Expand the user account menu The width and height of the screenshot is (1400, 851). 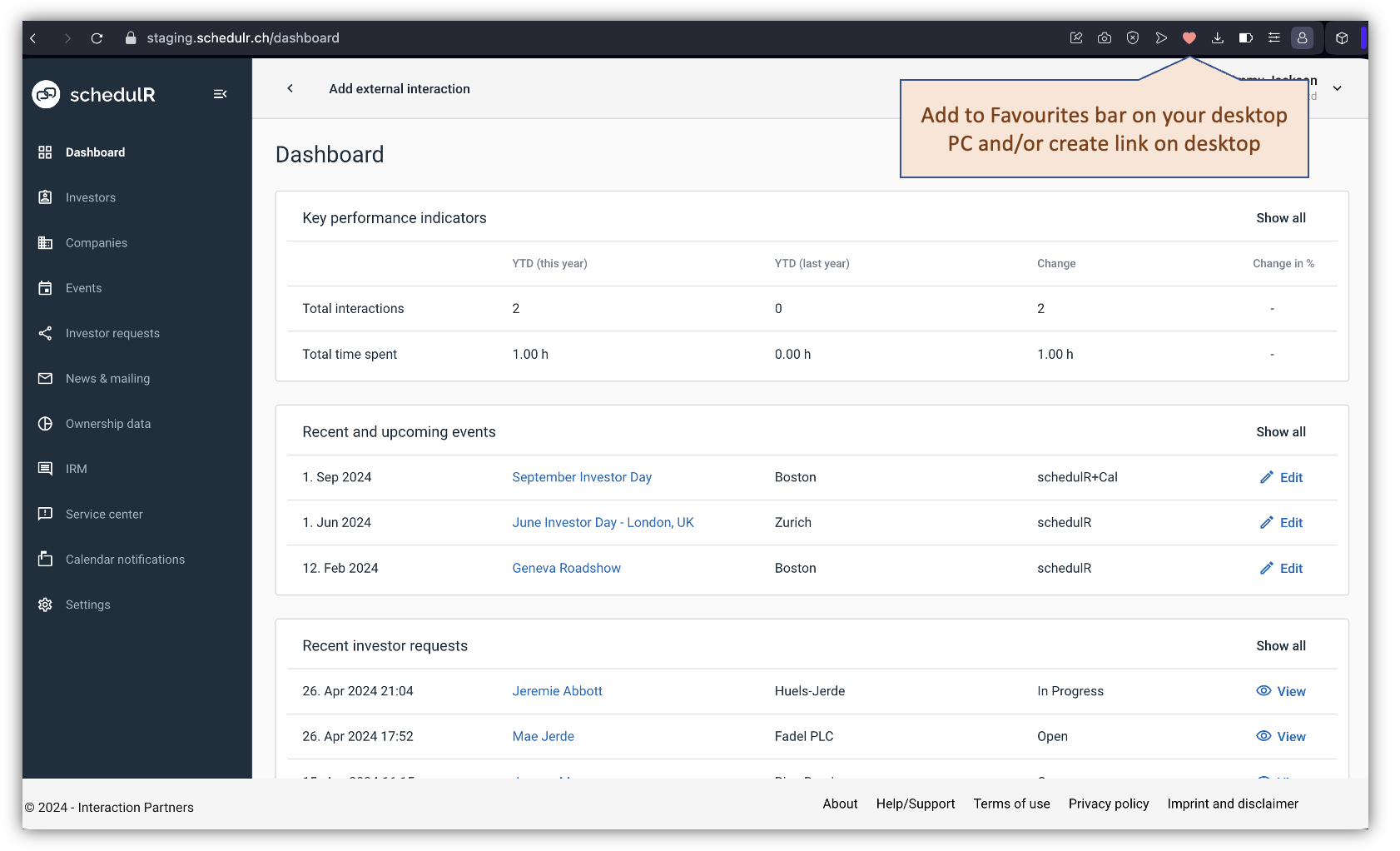1338,87
